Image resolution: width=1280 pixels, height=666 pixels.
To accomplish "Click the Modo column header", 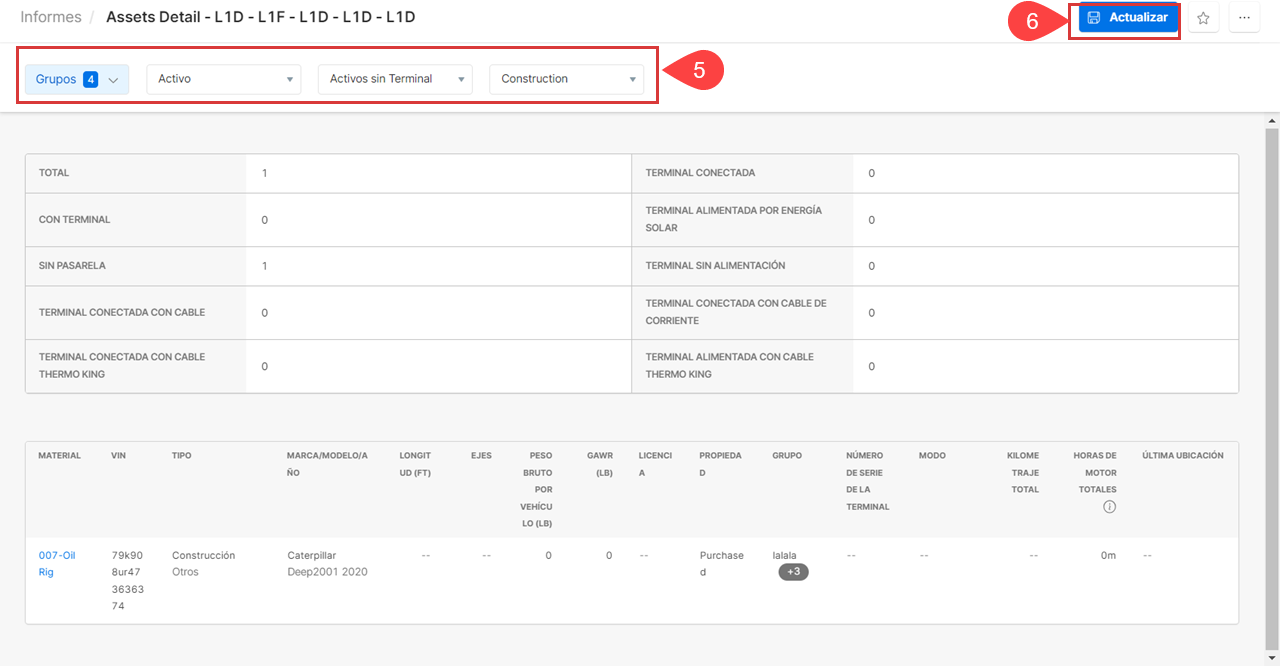I will (932, 455).
